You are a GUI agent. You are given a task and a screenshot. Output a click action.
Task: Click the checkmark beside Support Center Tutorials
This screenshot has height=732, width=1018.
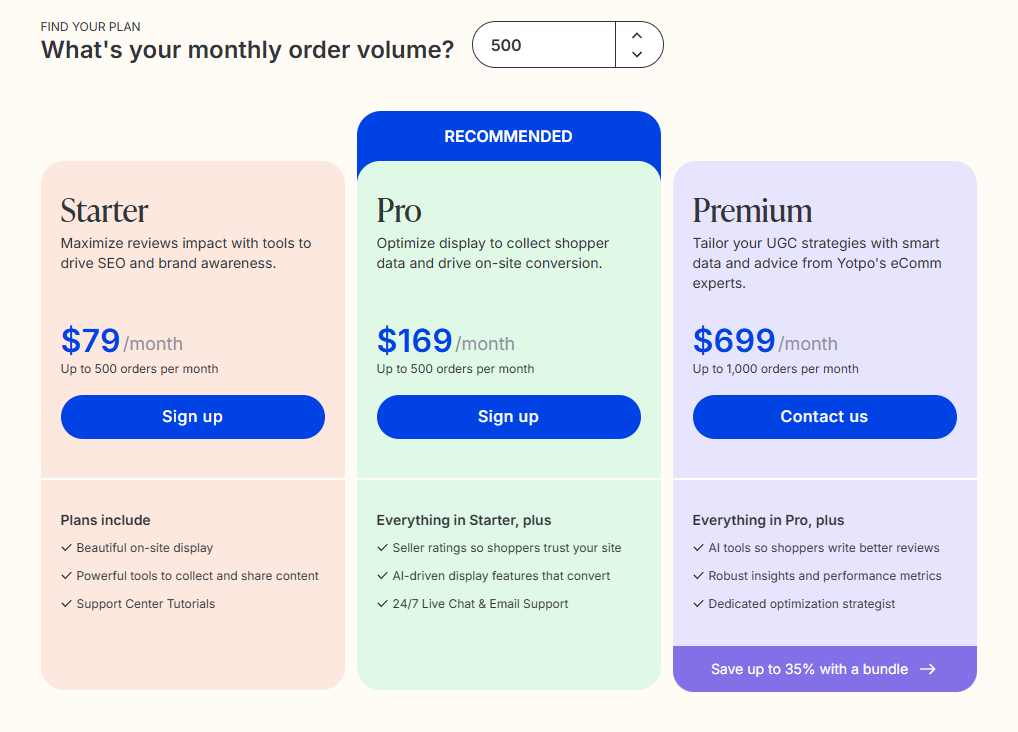coord(66,604)
